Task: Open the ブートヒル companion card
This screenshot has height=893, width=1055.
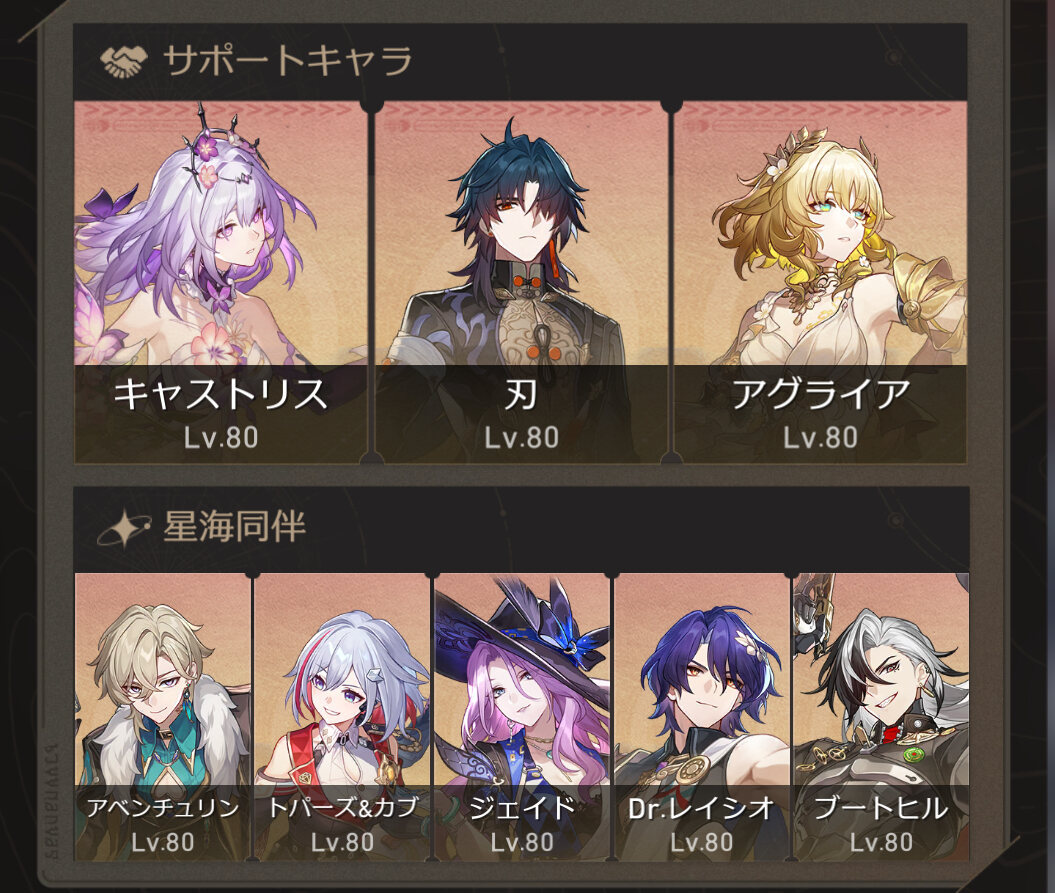Action: click(881, 717)
